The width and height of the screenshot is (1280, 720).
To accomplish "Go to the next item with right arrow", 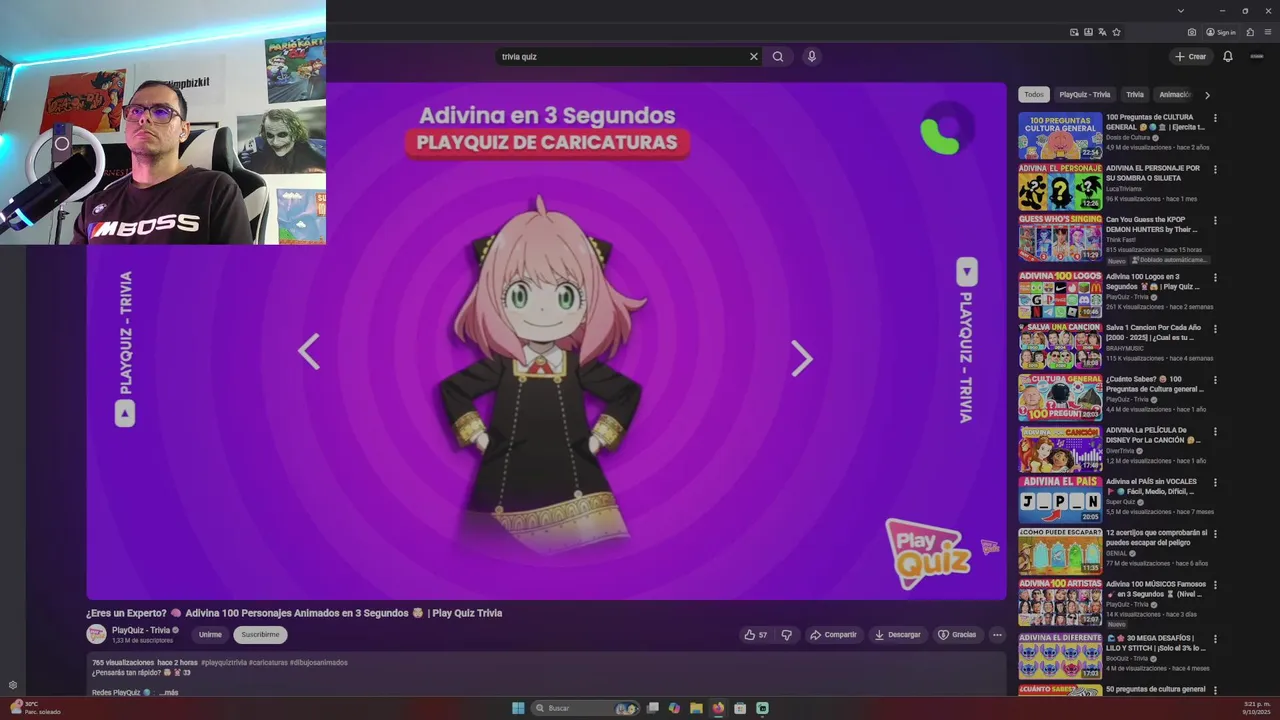I will coord(802,358).
